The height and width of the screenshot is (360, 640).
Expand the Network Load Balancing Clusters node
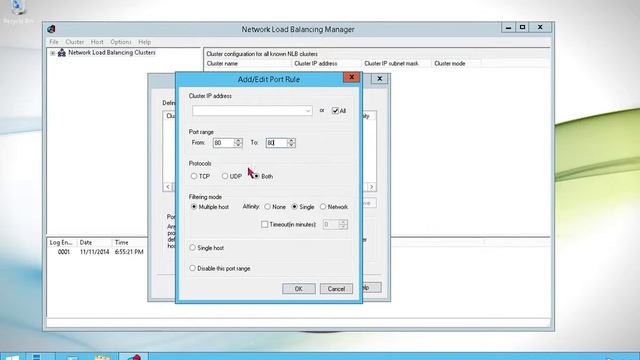[x=53, y=53]
